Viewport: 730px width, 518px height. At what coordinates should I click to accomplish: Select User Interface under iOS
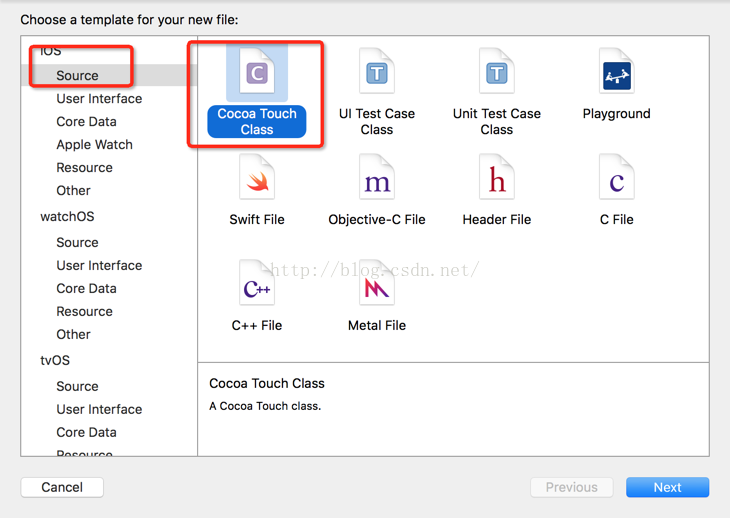[99, 99]
